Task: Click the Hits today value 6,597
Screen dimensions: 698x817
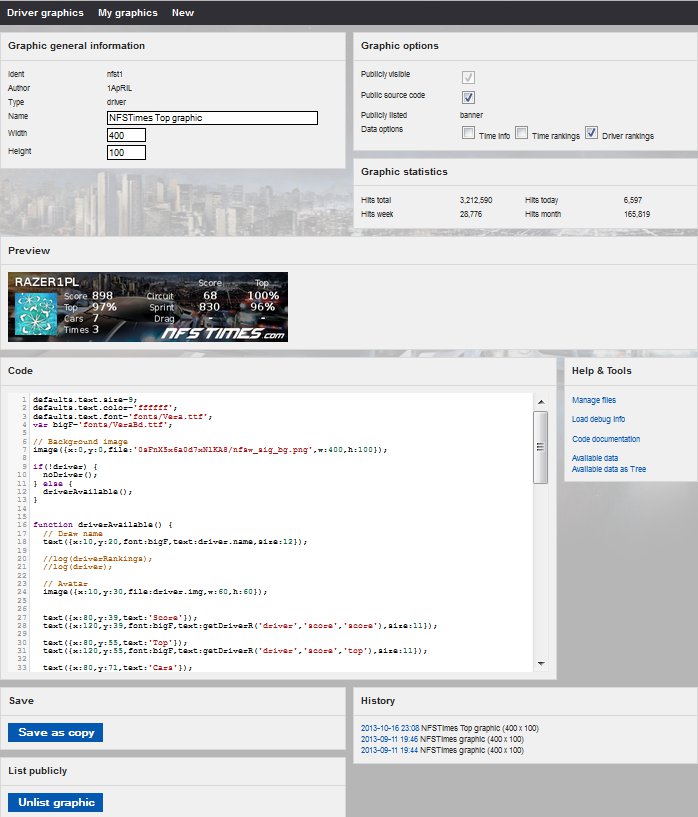Action: tap(632, 200)
